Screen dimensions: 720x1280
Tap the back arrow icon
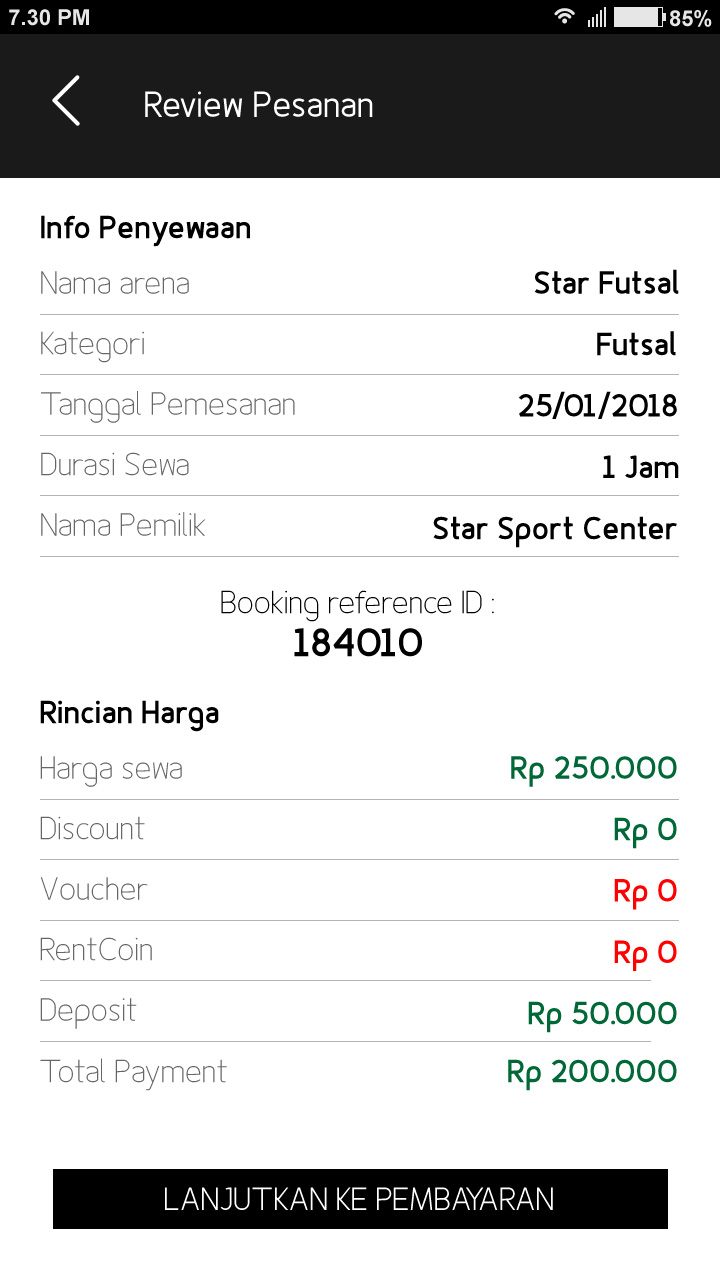point(66,103)
